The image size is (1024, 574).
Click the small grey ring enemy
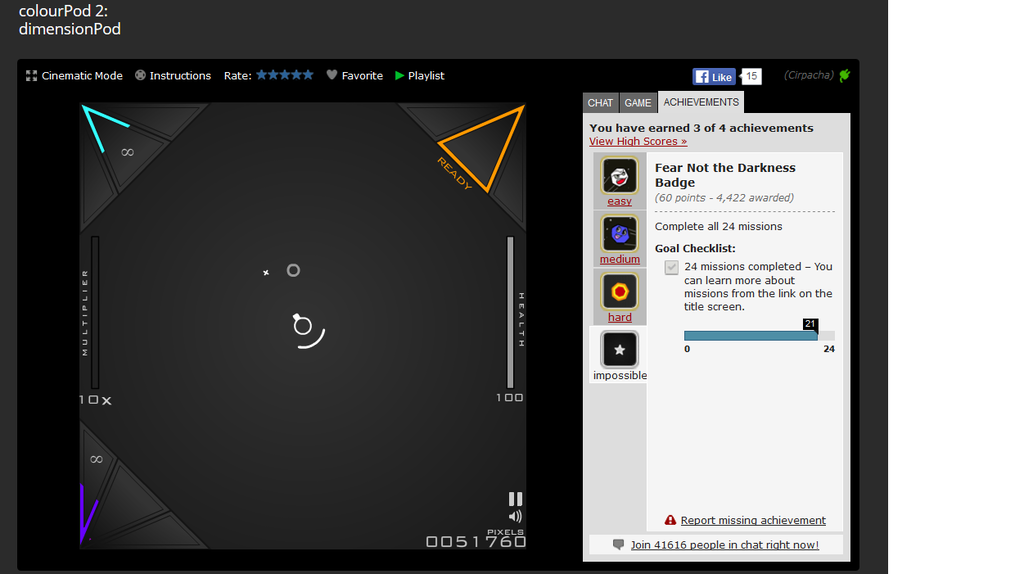(x=293, y=270)
